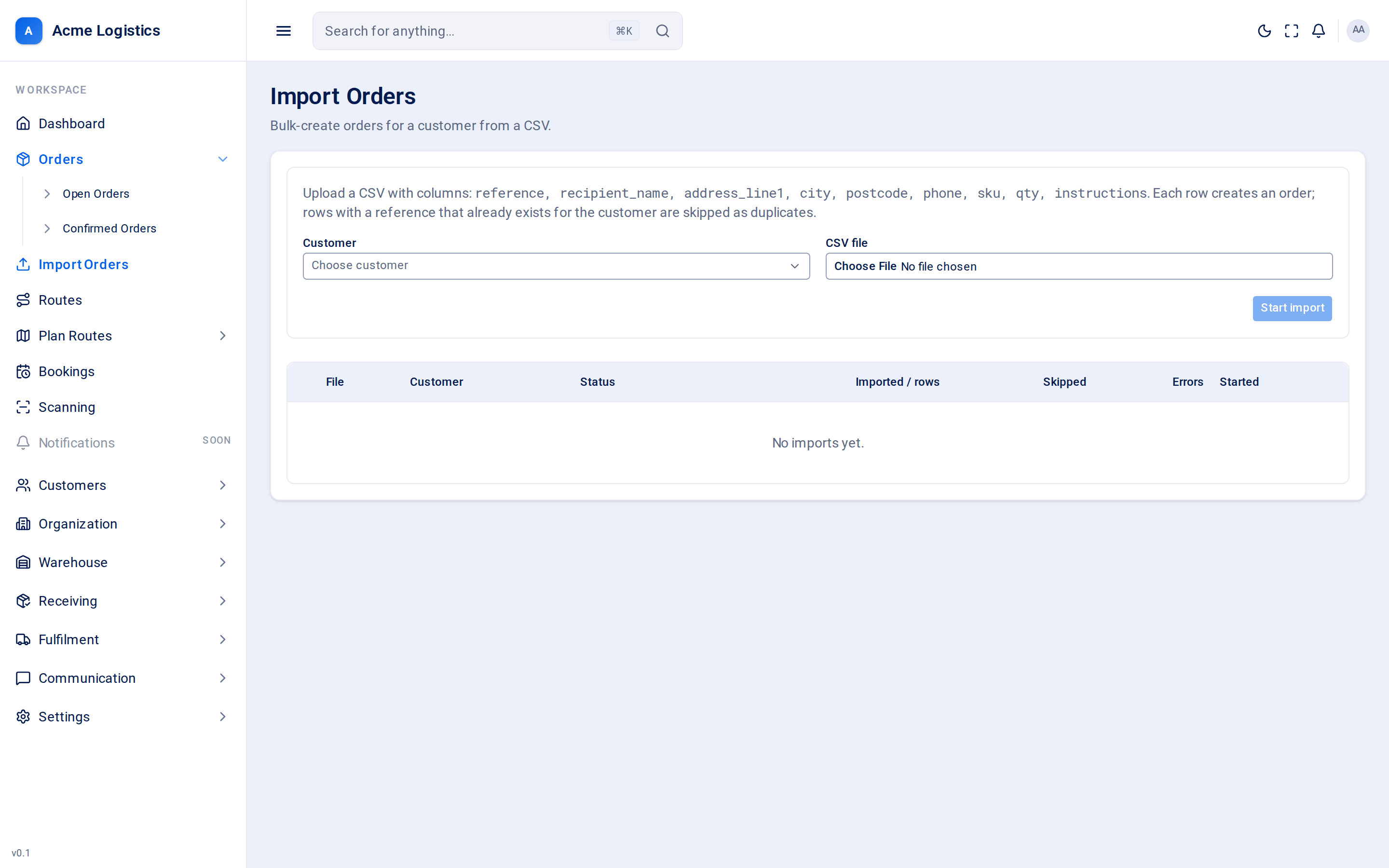Click the Status column header
Image resolution: width=1389 pixels, height=868 pixels.
click(597, 382)
